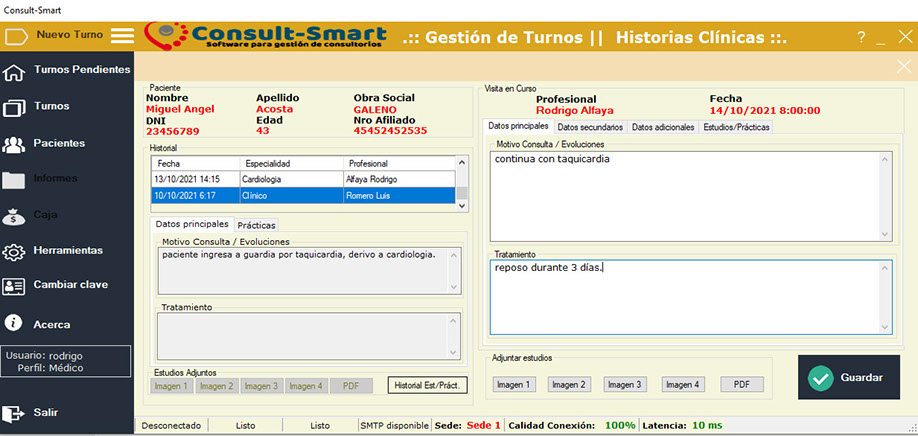Viewport: 918px width, 436px height.
Task: Open Herramientas gear icon
Action: pyautogui.click(x=14, y=251)
